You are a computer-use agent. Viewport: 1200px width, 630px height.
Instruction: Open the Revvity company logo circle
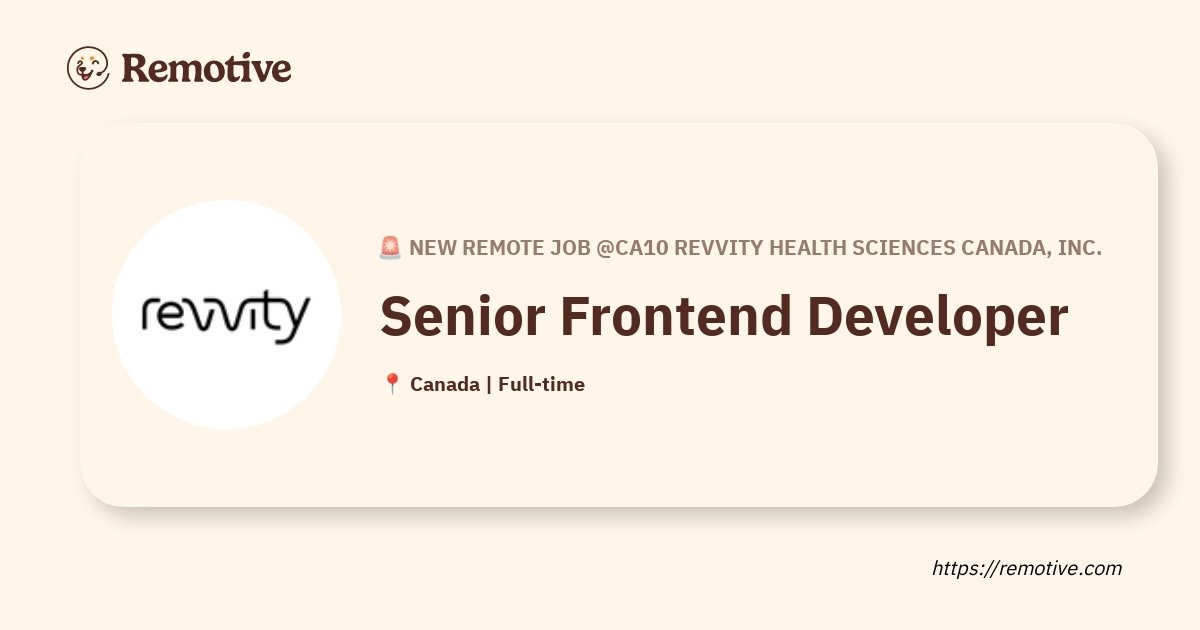[226, 314]
